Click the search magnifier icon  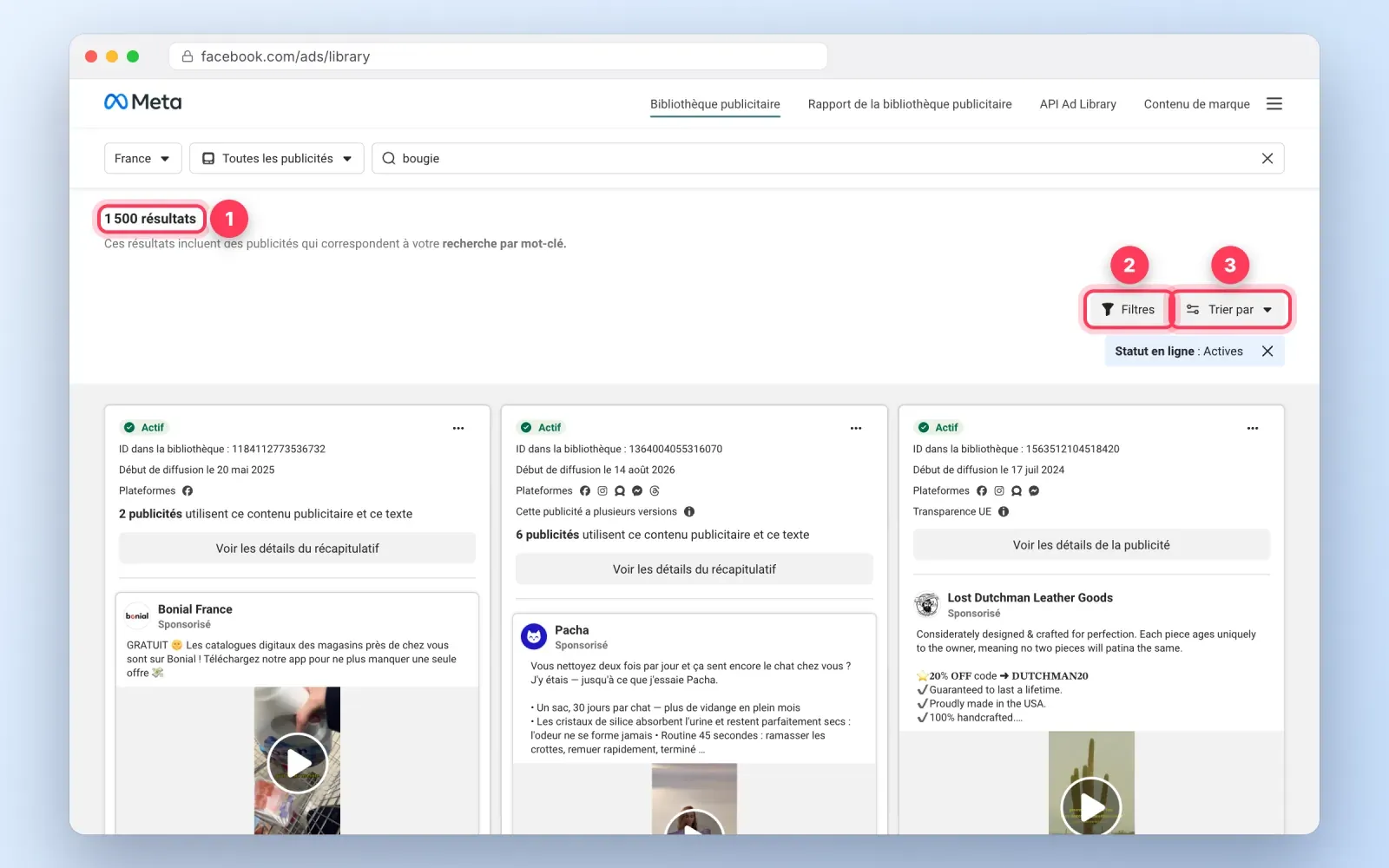[x=389, y=159]
